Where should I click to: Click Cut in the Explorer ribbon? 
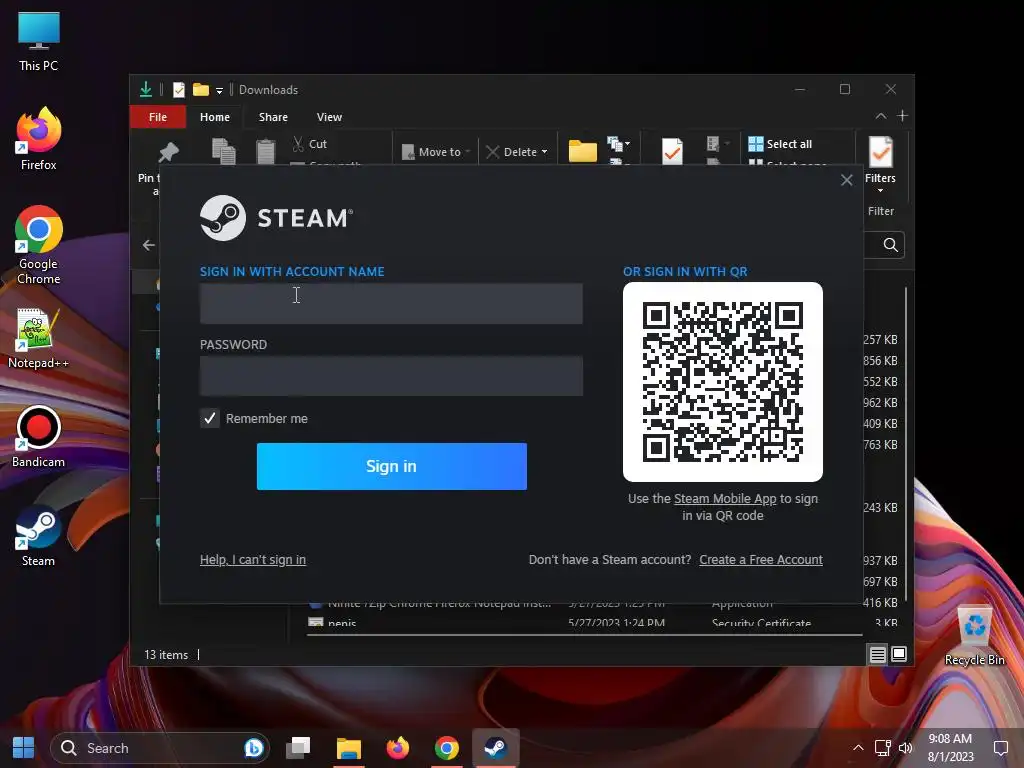point(310,144)
